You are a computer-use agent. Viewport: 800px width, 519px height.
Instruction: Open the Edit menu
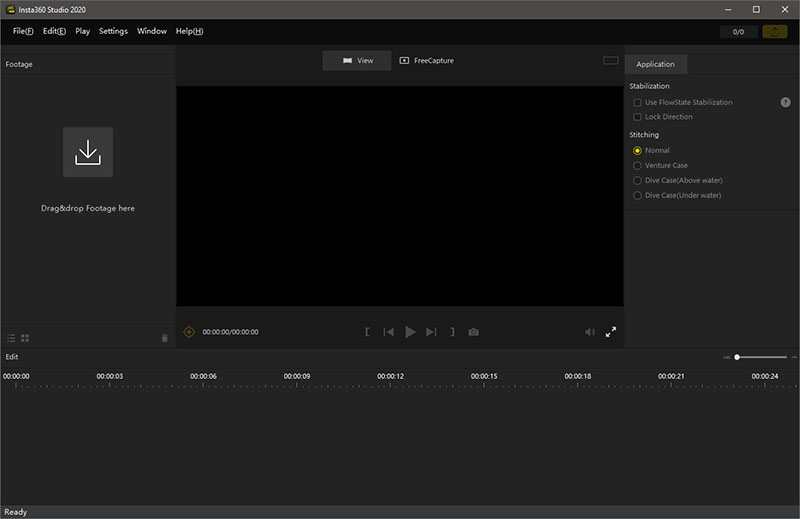[54, 31]
